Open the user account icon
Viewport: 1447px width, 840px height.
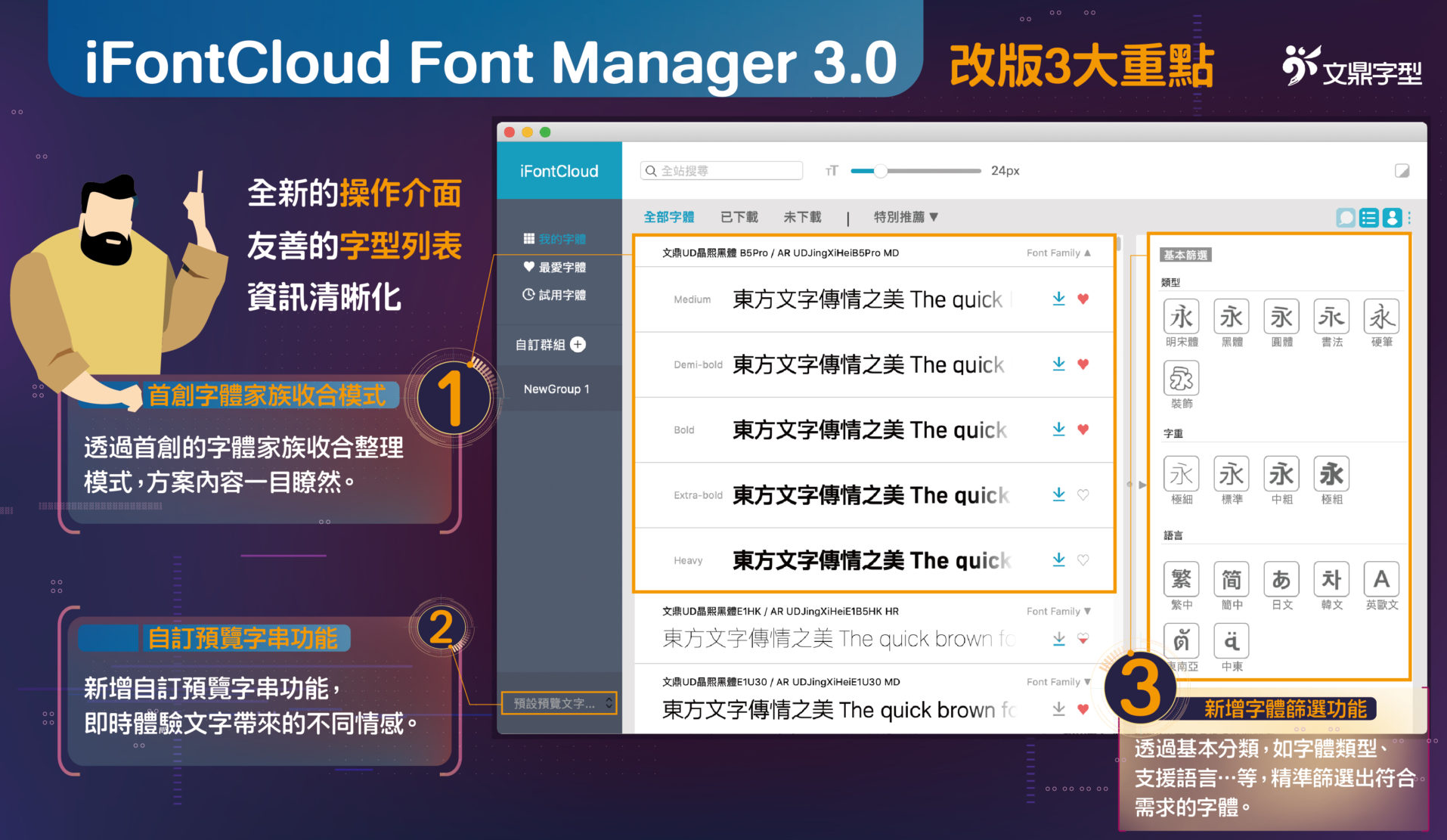point(1392,218)
